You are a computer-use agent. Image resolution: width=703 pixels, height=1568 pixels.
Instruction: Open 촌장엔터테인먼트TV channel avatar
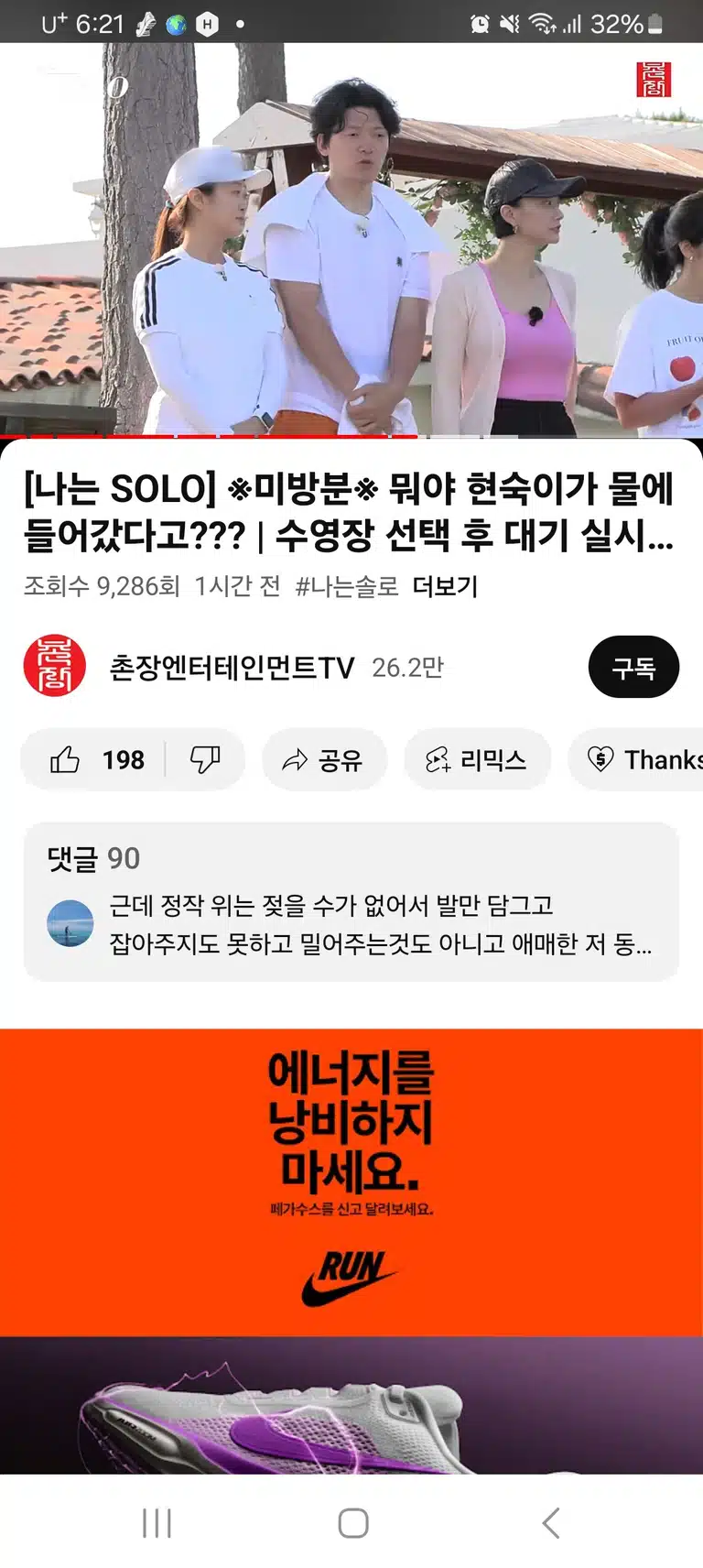(55, 667)
